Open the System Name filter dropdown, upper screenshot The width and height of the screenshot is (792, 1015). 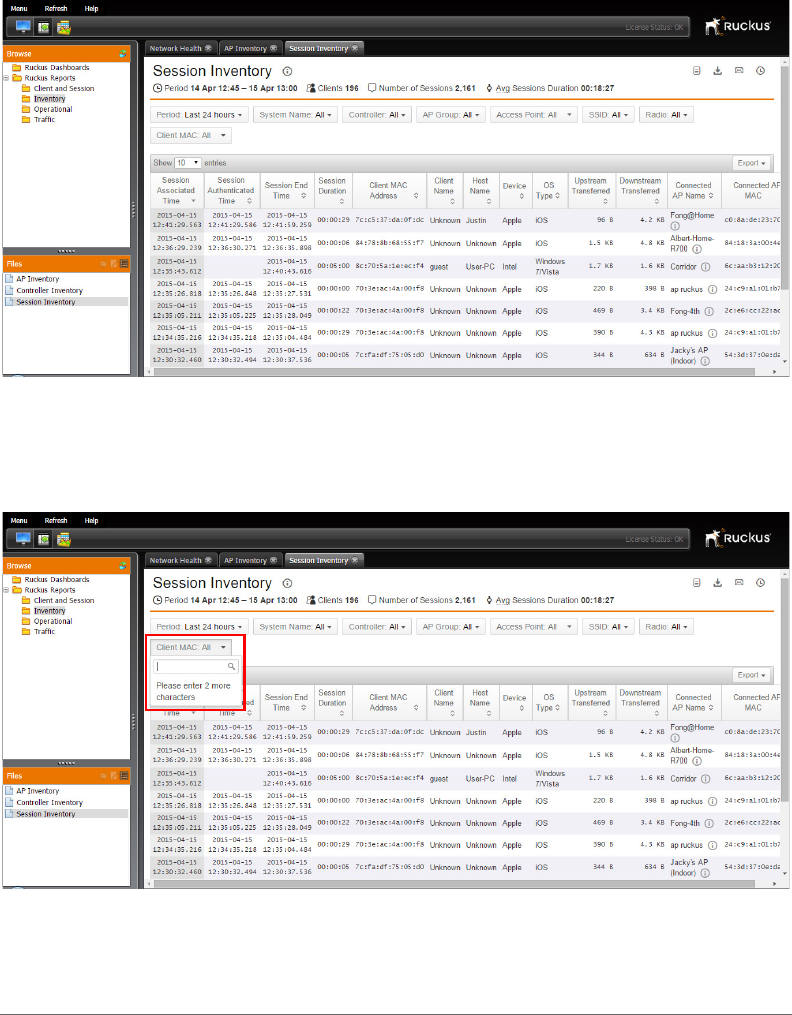tap(295, 115)
